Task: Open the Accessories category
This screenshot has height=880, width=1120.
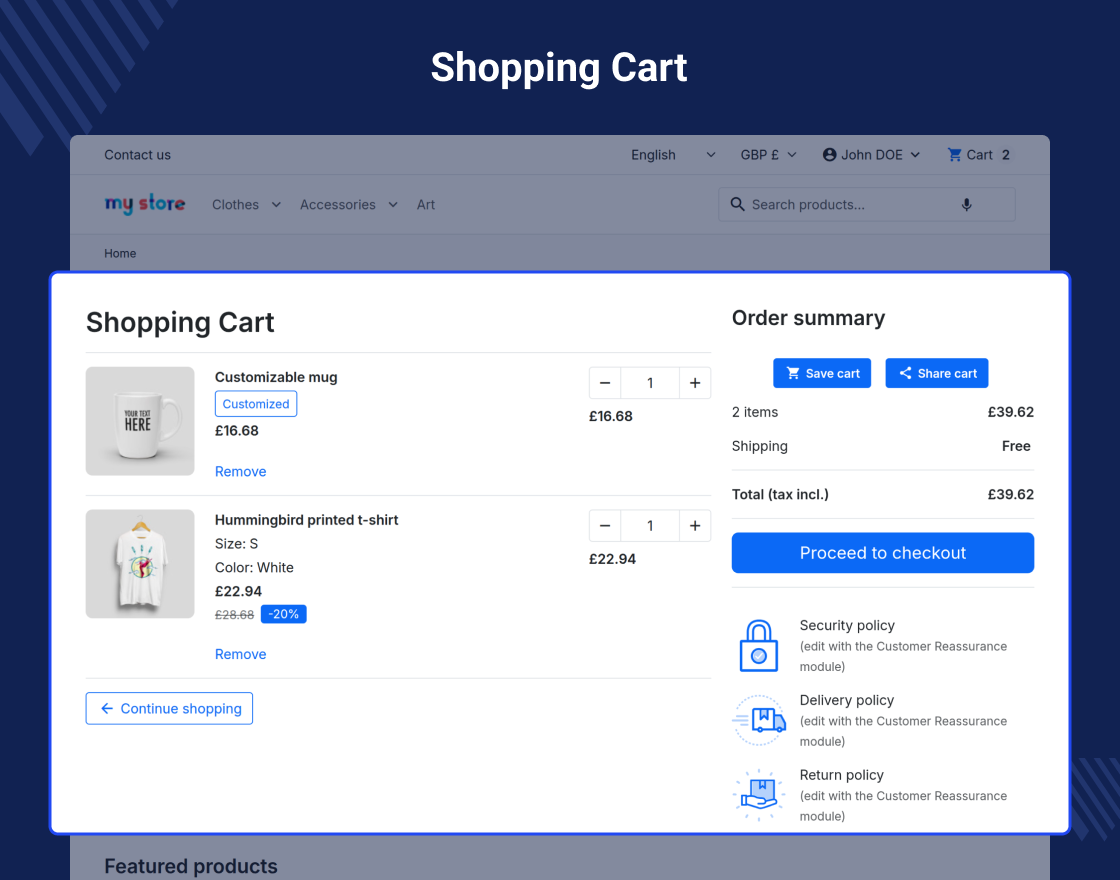Action: coord(338,205)
